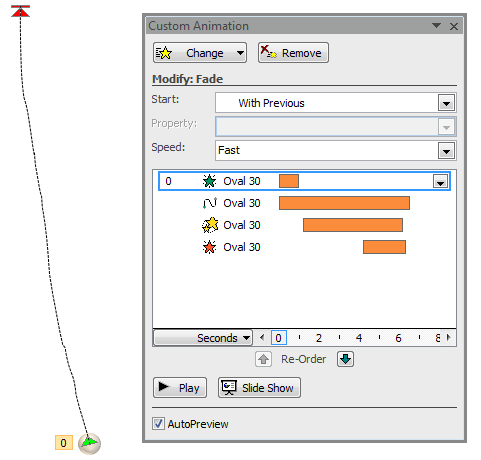Select the red exit star icon
Viewport: 481px width, 460px height.
209,247
